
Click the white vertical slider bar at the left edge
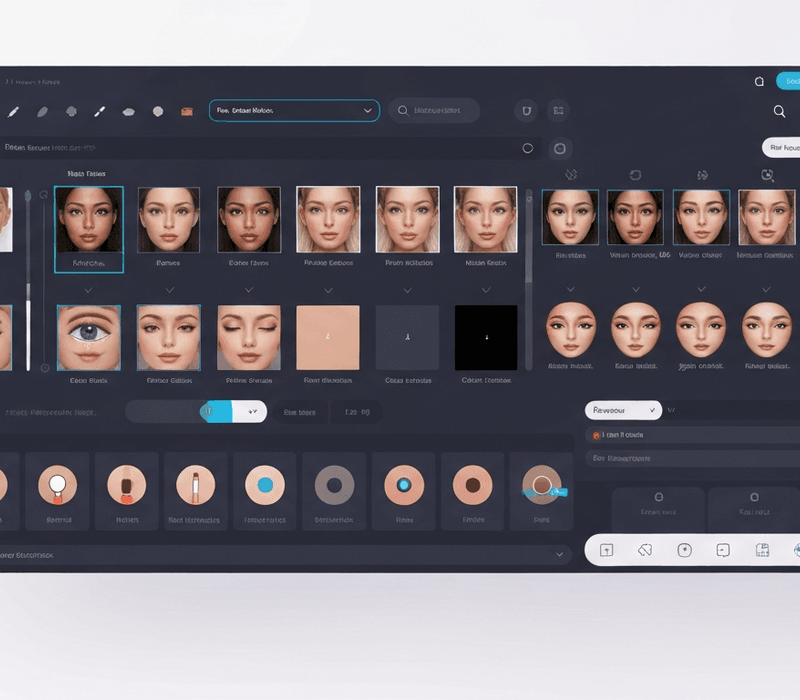click(28, 335)
